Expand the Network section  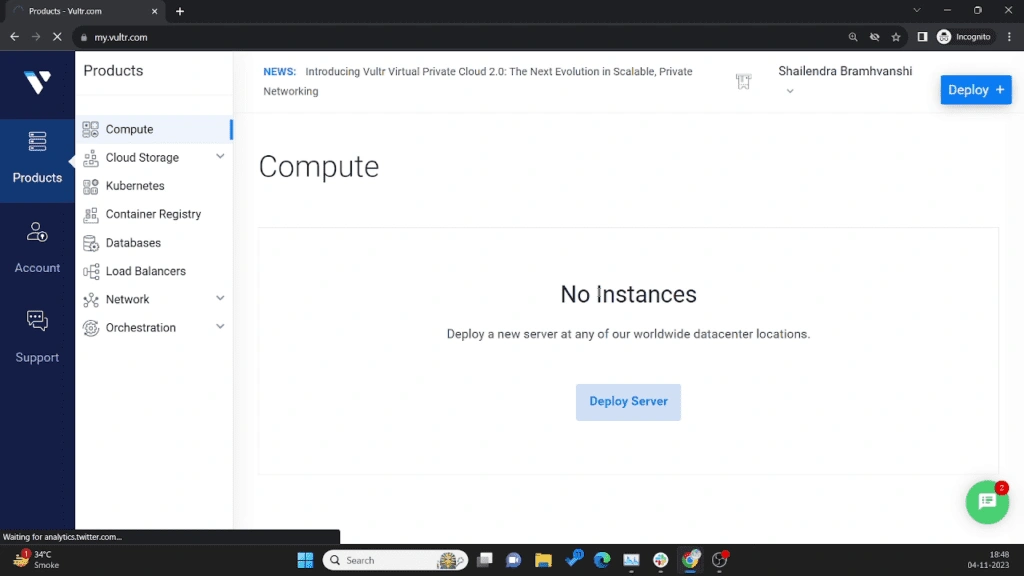coord(152,299)
